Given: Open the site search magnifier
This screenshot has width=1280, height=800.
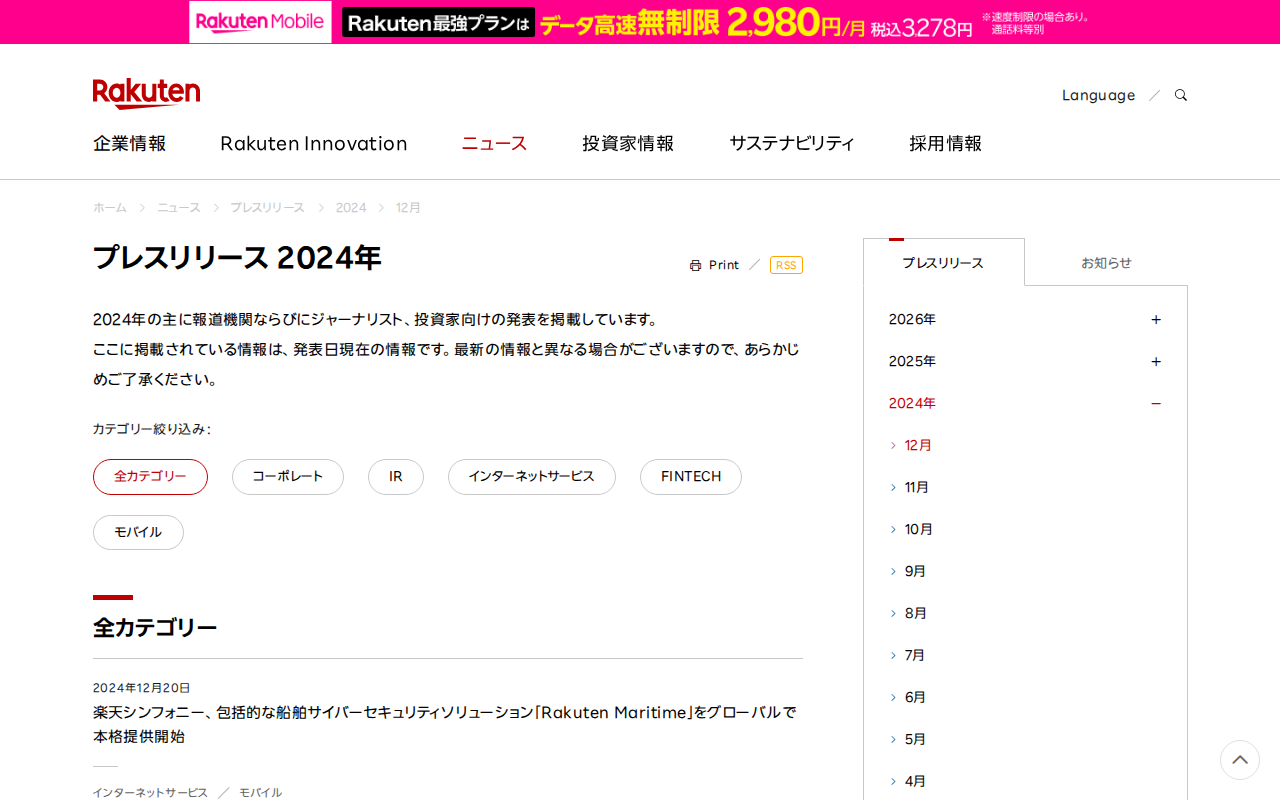Looking at the screenshot, I should (x=1180, y=94).
